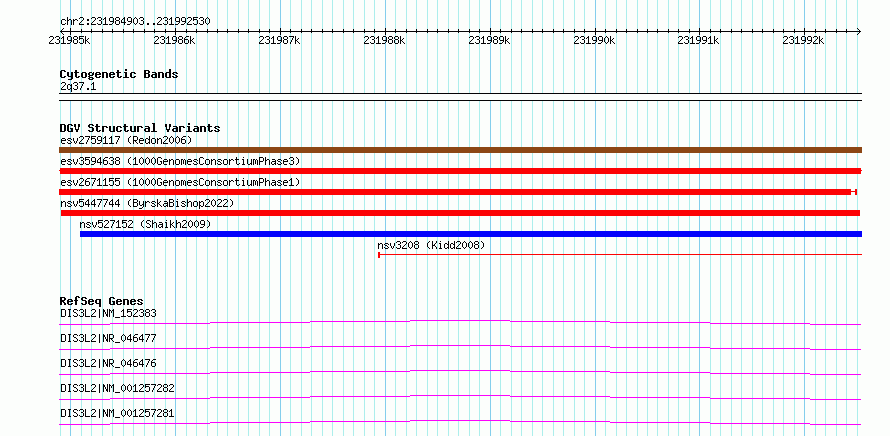The width and height of the screenshot is (890, 436).
Task: Select the 2q37.1 band label
Action: coord(79,87)
